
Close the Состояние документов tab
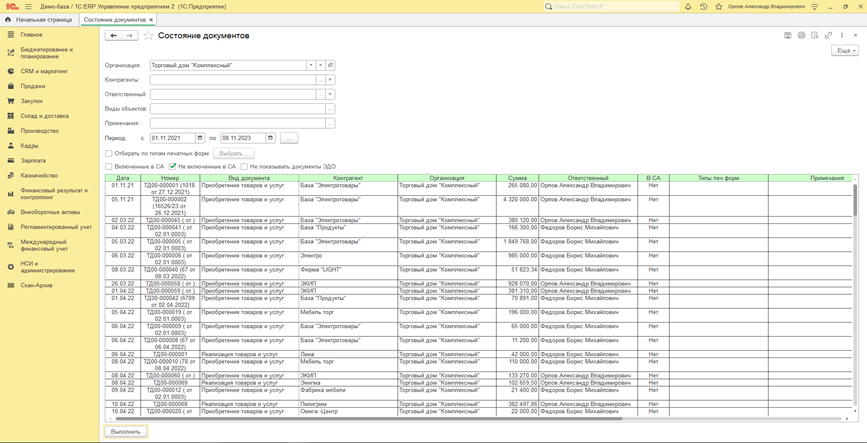tap(152, 20)
